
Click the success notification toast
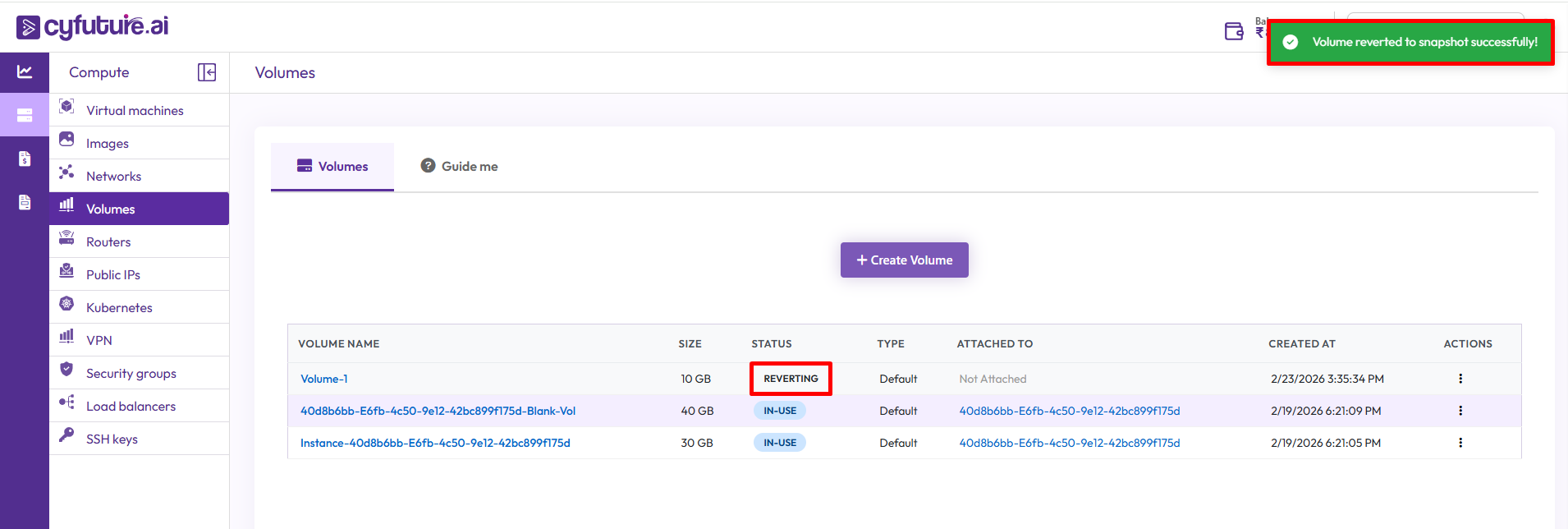pyautogui.click(x=1410, y=42)
